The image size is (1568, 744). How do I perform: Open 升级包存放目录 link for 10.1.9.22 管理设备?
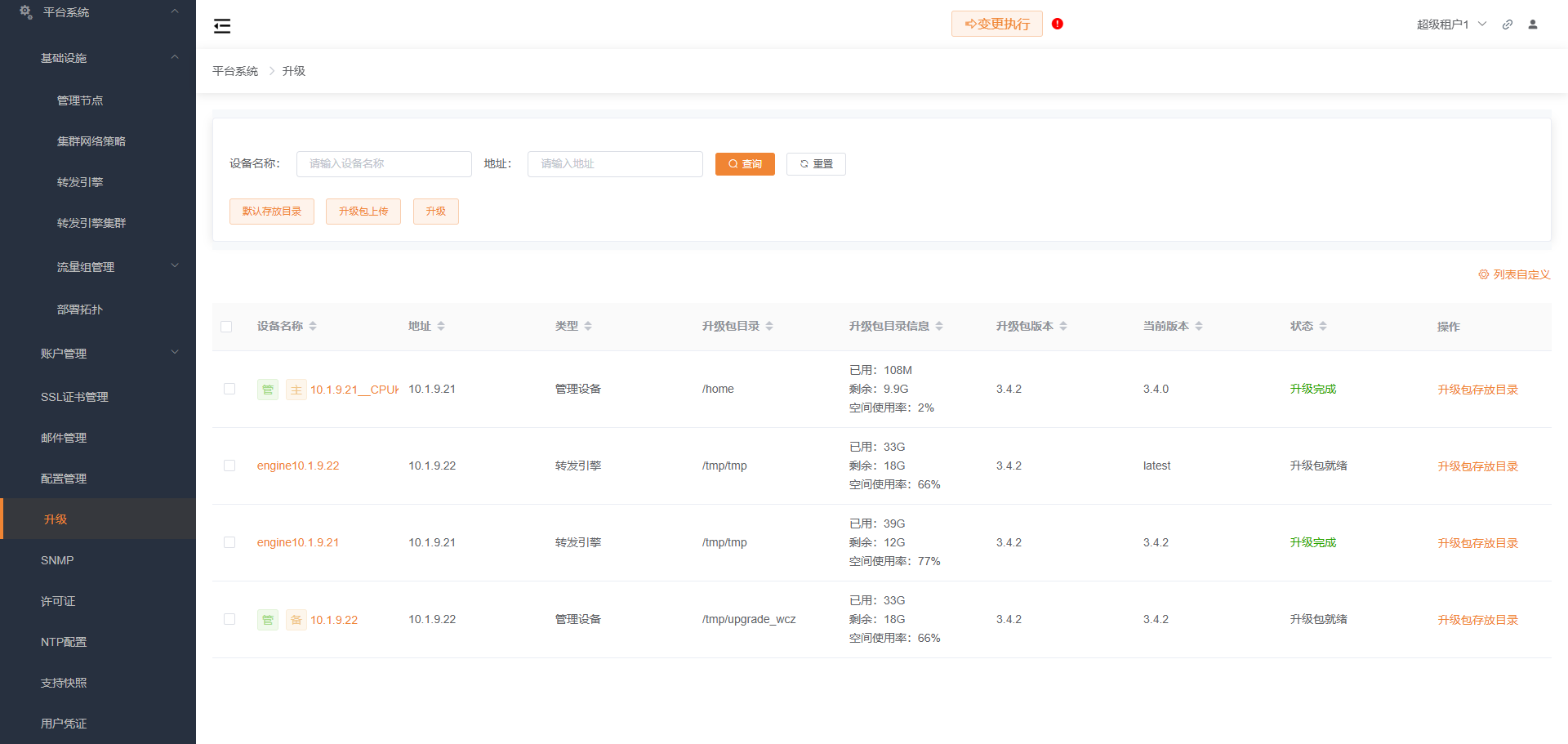(1477, 620)
